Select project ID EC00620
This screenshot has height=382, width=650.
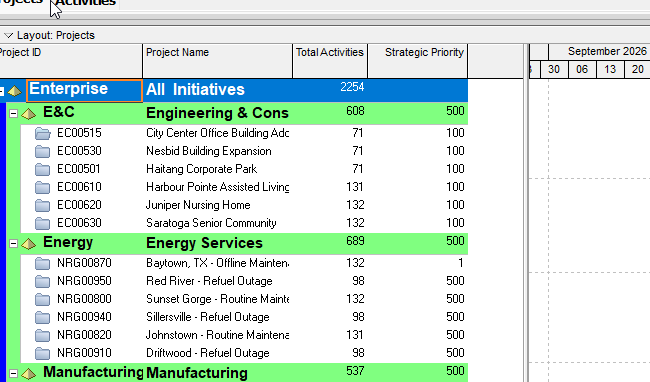79,205
